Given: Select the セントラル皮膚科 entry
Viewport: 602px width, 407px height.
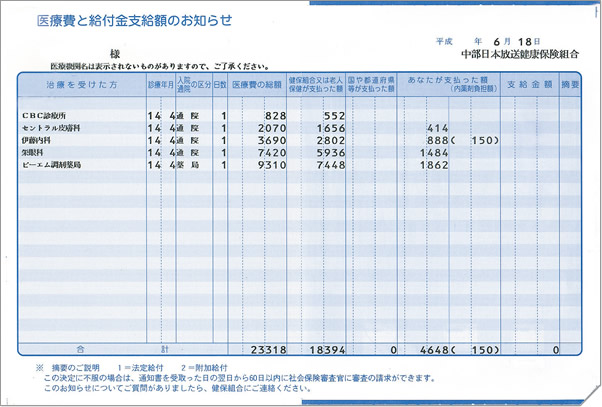Looking at the screenshot, I should pyautogui.click(x=58, y=129).
